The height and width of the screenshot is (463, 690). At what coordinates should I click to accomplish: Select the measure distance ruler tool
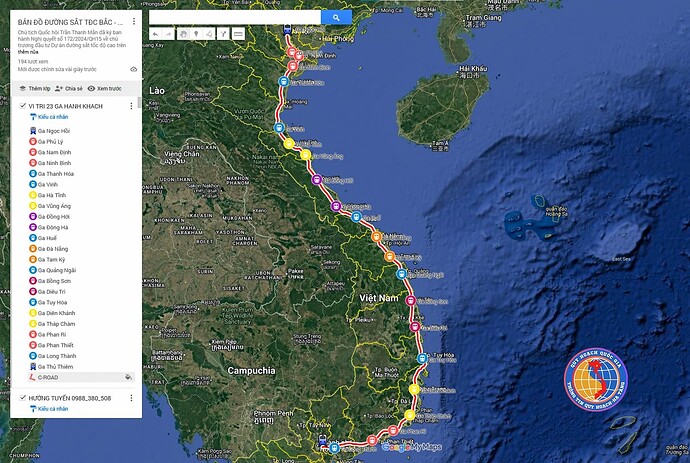[x=238, y=34]
